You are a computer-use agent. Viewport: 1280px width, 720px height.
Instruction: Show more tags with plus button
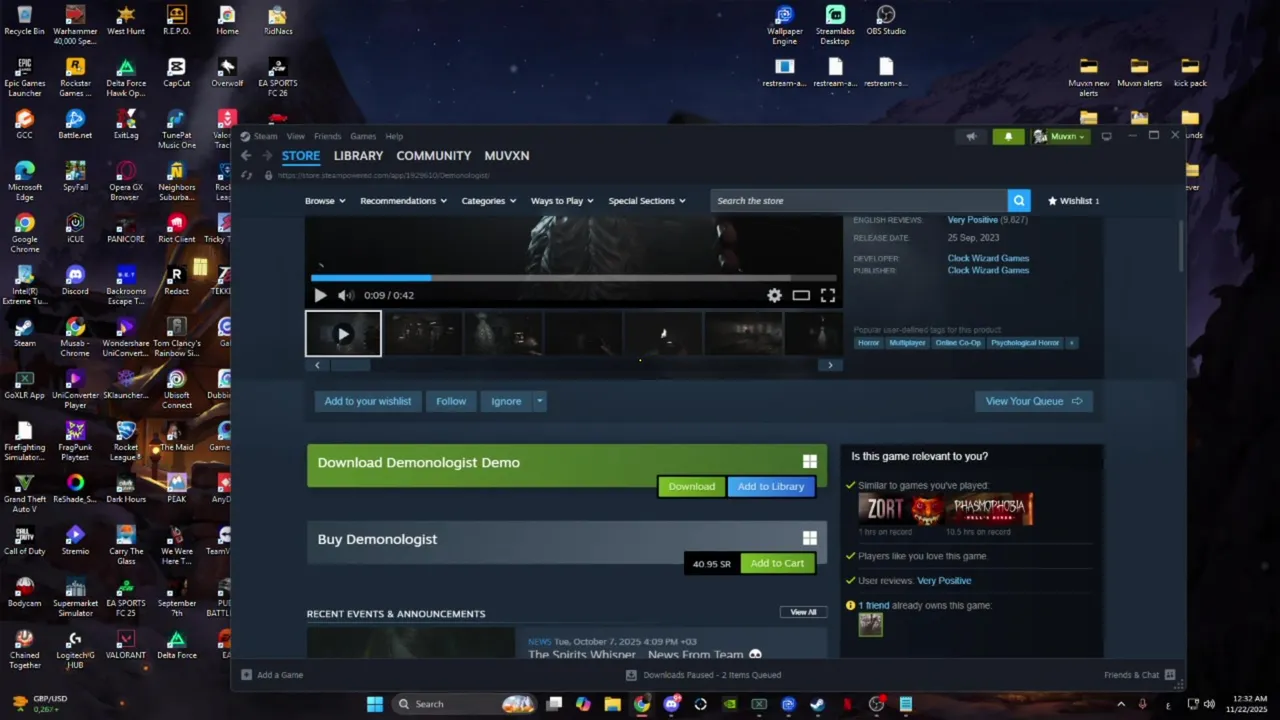coord(1071,343)
